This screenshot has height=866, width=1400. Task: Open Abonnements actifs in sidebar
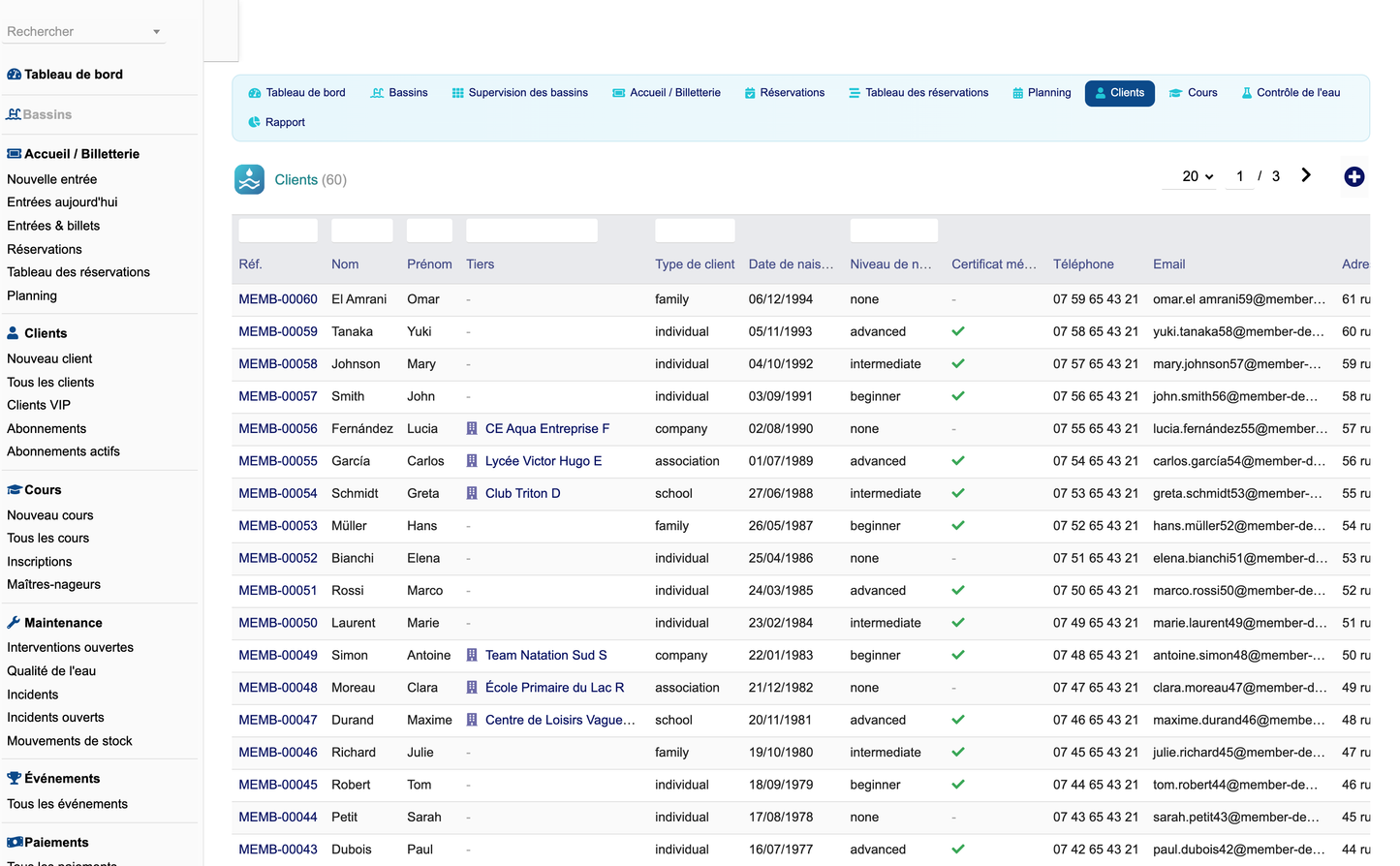[63, 451]
